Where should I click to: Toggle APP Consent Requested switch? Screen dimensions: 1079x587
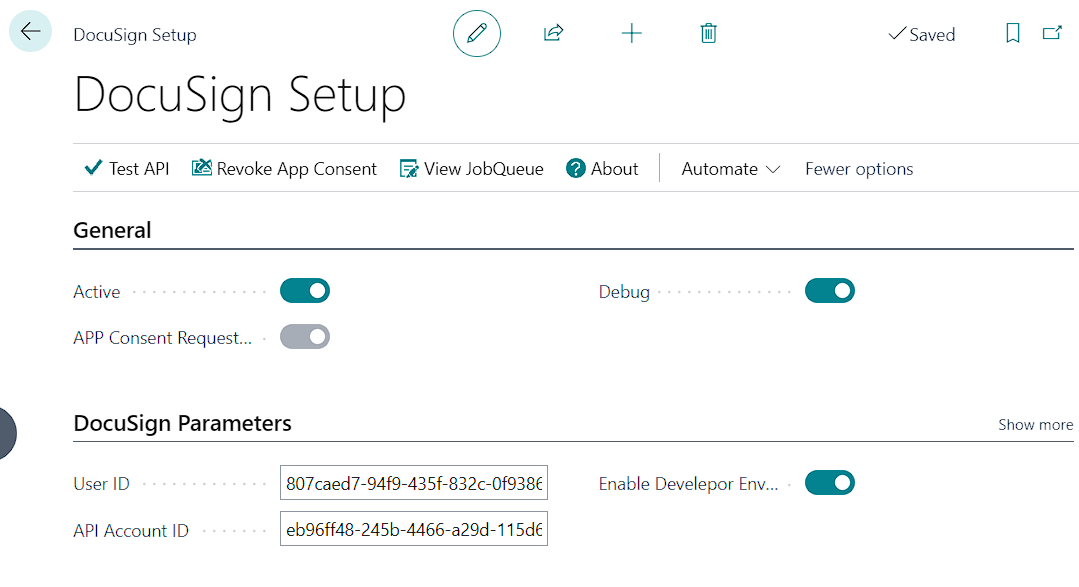[x=305, y=337]
